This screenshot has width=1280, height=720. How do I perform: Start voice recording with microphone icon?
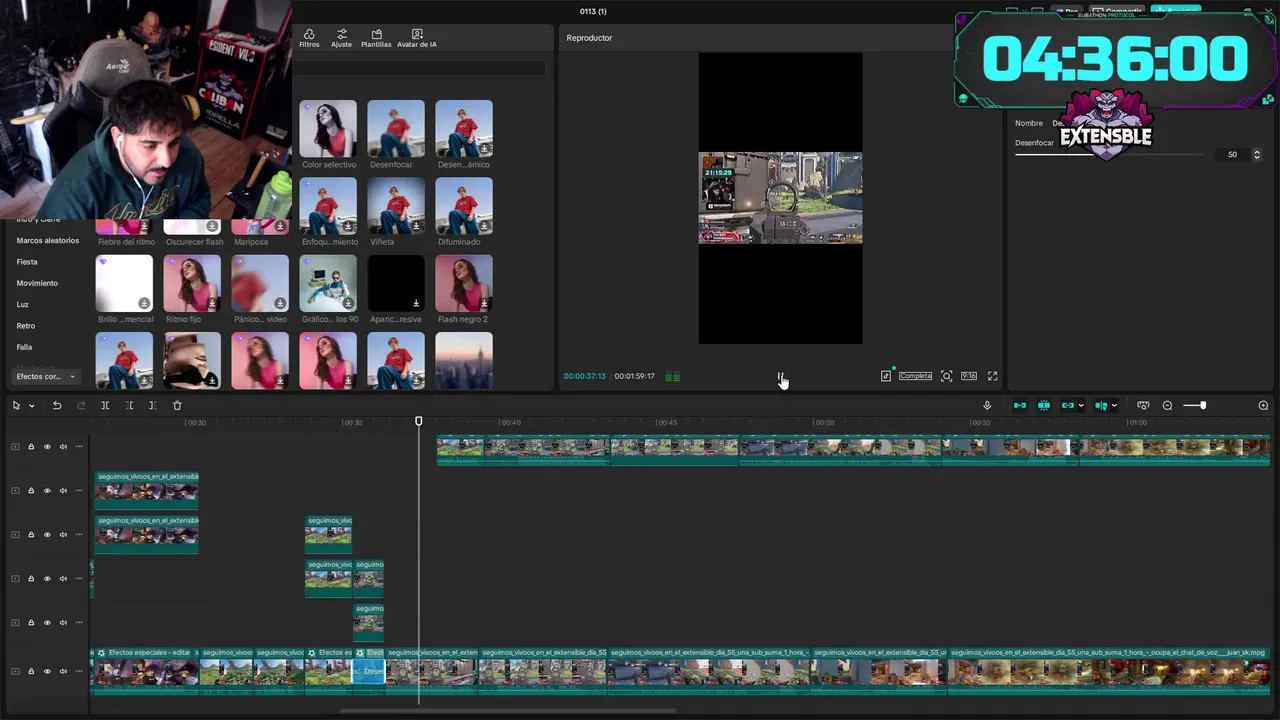coord(987,405)
